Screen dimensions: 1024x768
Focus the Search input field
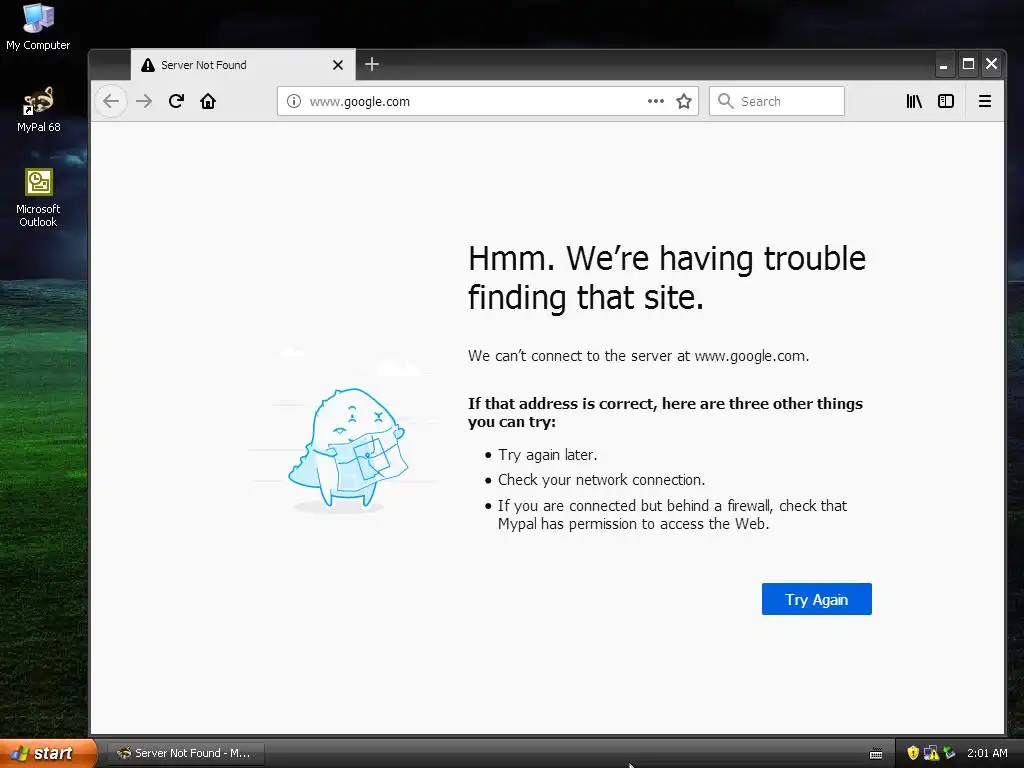pos(776,101)
